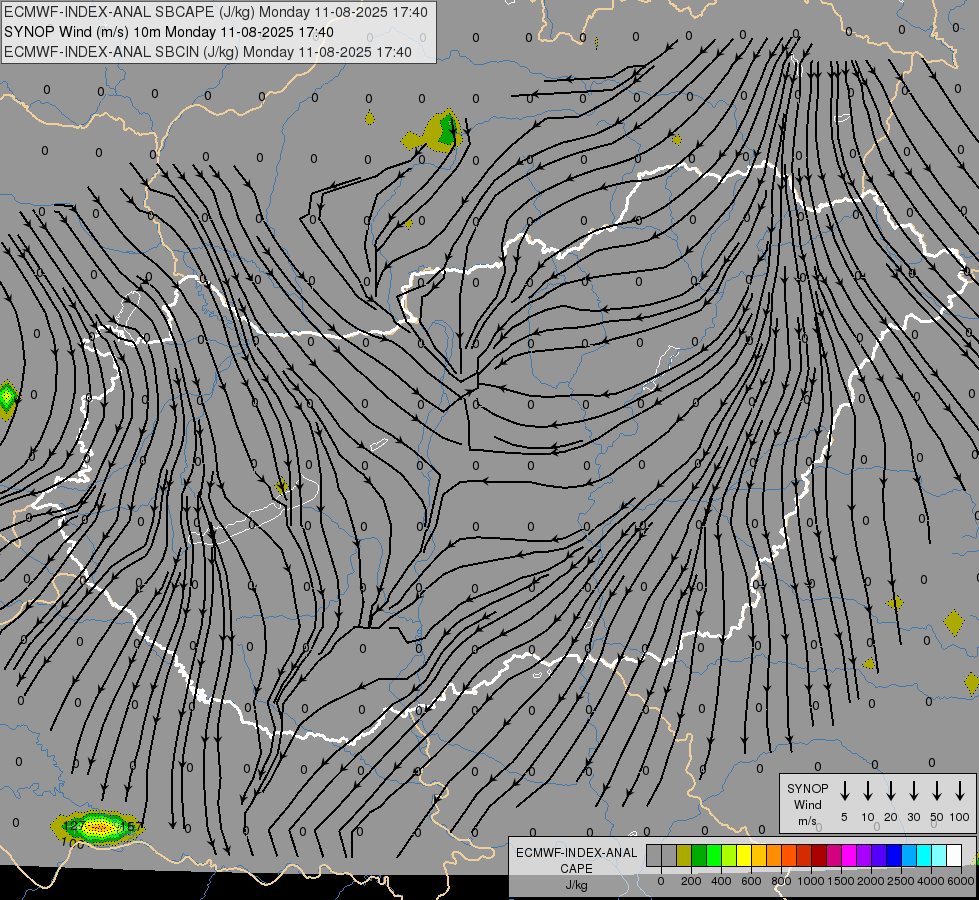Screen dimensions: 979x900
Task: Pick the bright cyan CAPE legend swatch
Action: click(x=923, y=855)
